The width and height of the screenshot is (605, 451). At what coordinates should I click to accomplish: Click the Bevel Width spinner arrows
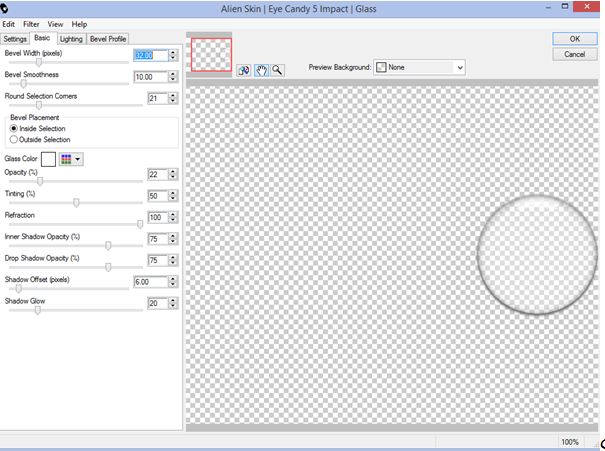173,55
